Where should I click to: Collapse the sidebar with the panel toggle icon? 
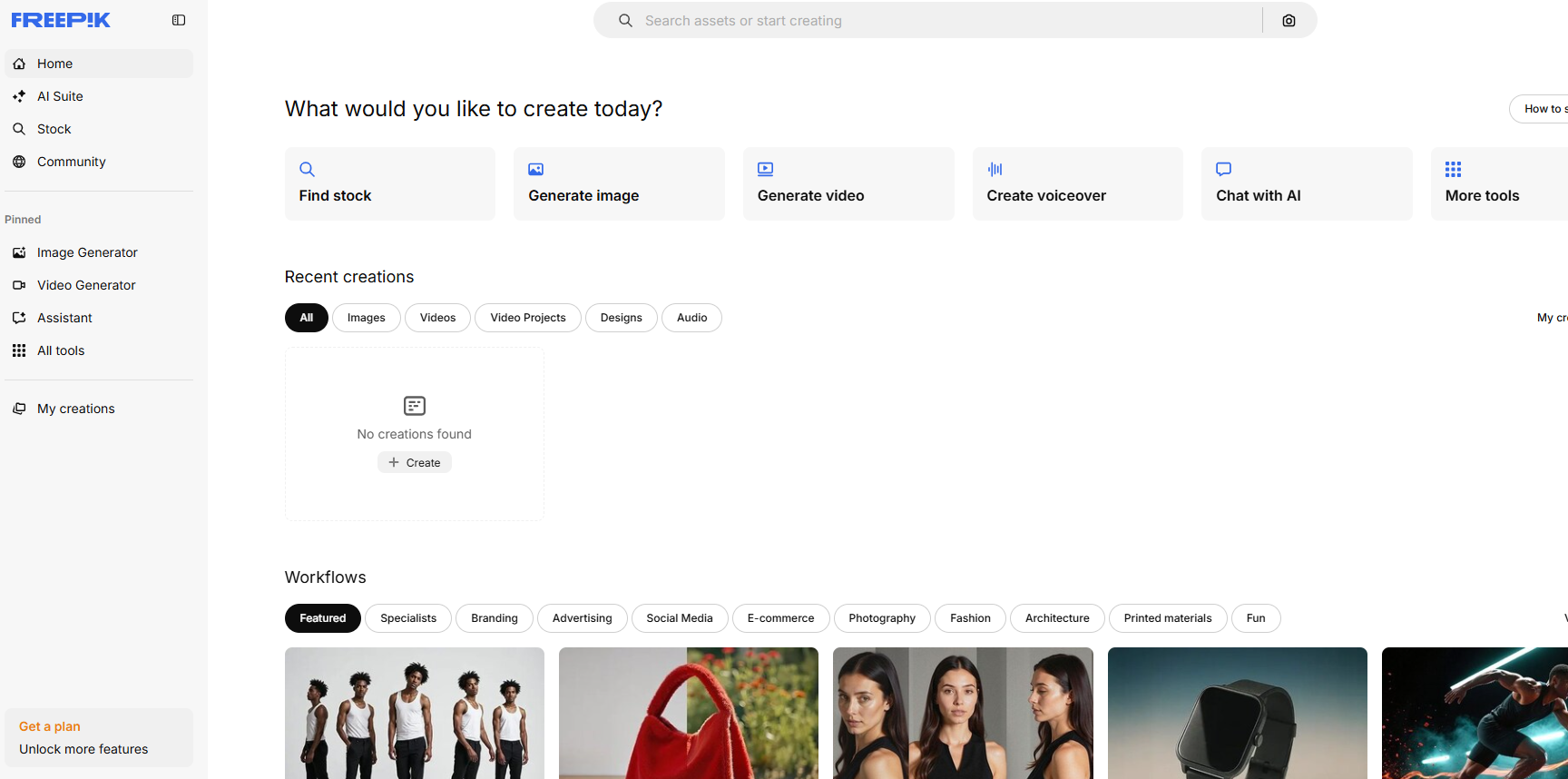click(179, 20)
